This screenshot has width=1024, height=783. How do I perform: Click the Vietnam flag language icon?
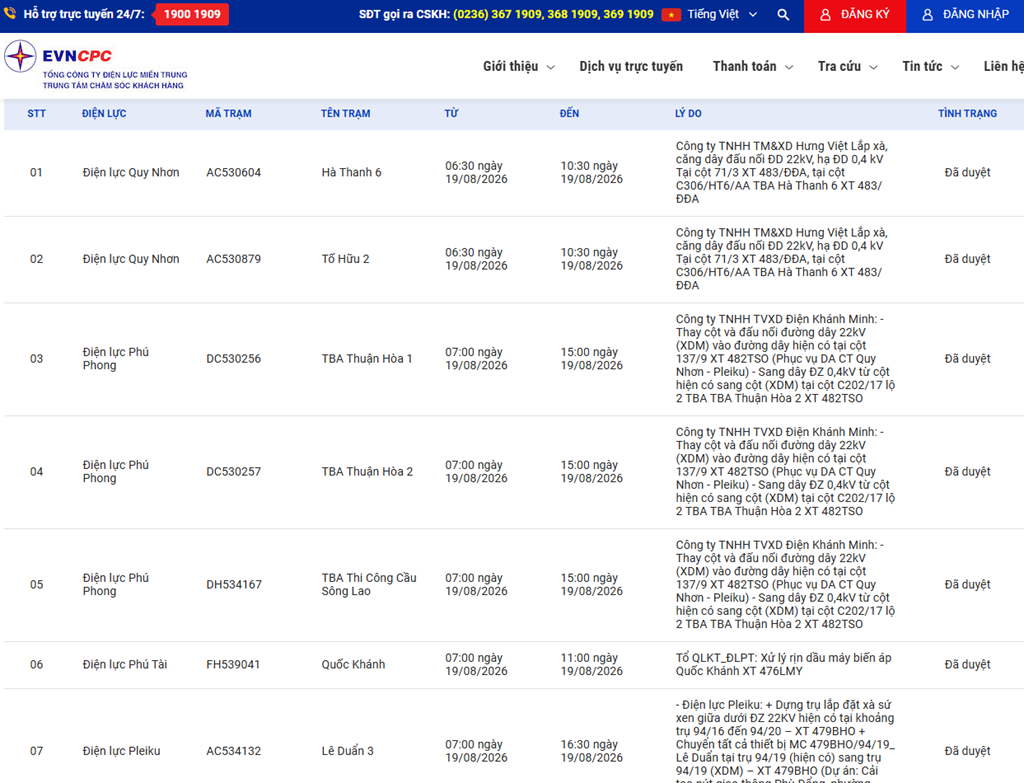(x=671, y=14)
